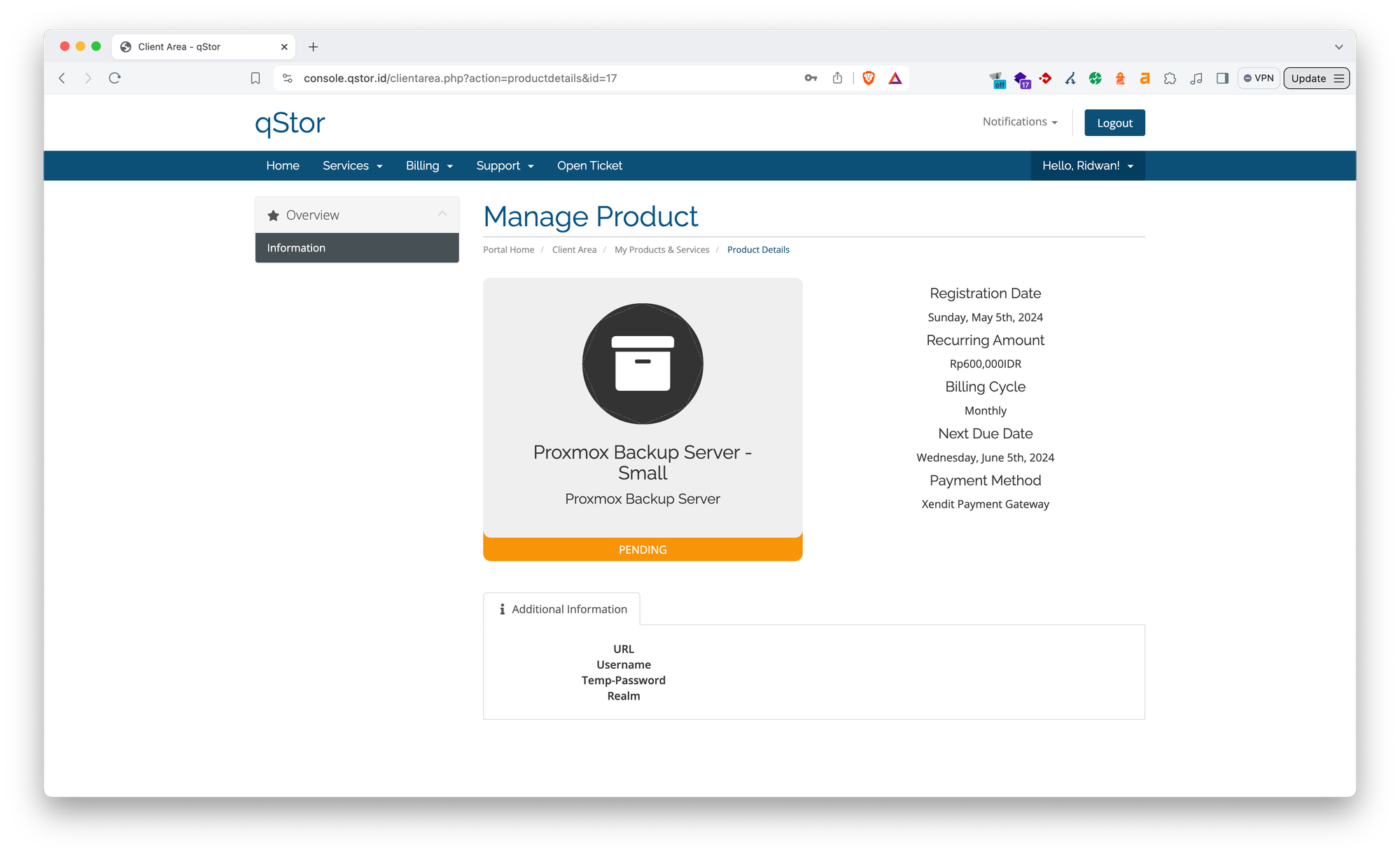
Task: Open the Notifications dropdown
Action: click(x=1020, y=122)
